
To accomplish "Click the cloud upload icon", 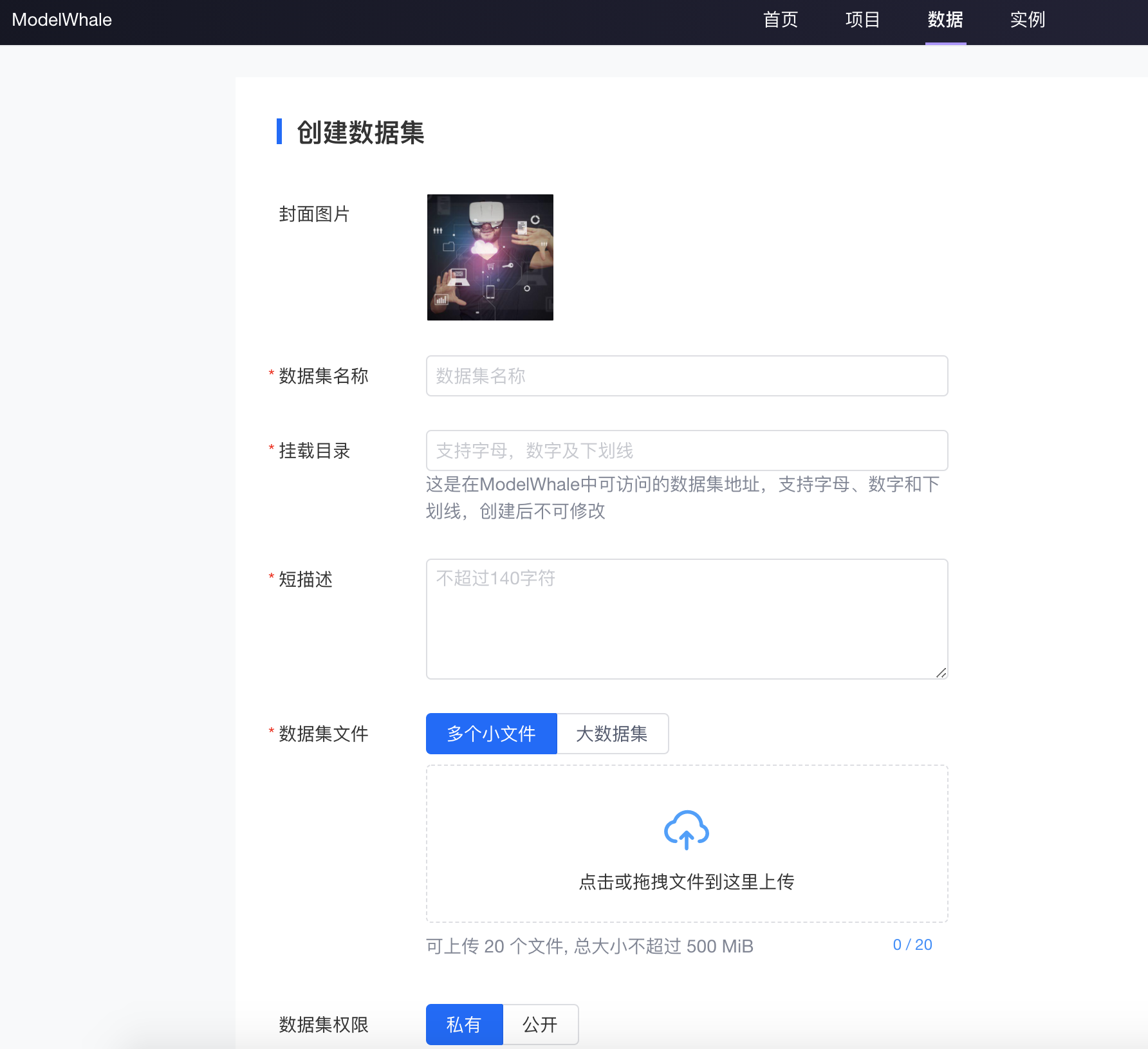I will 685,831.
